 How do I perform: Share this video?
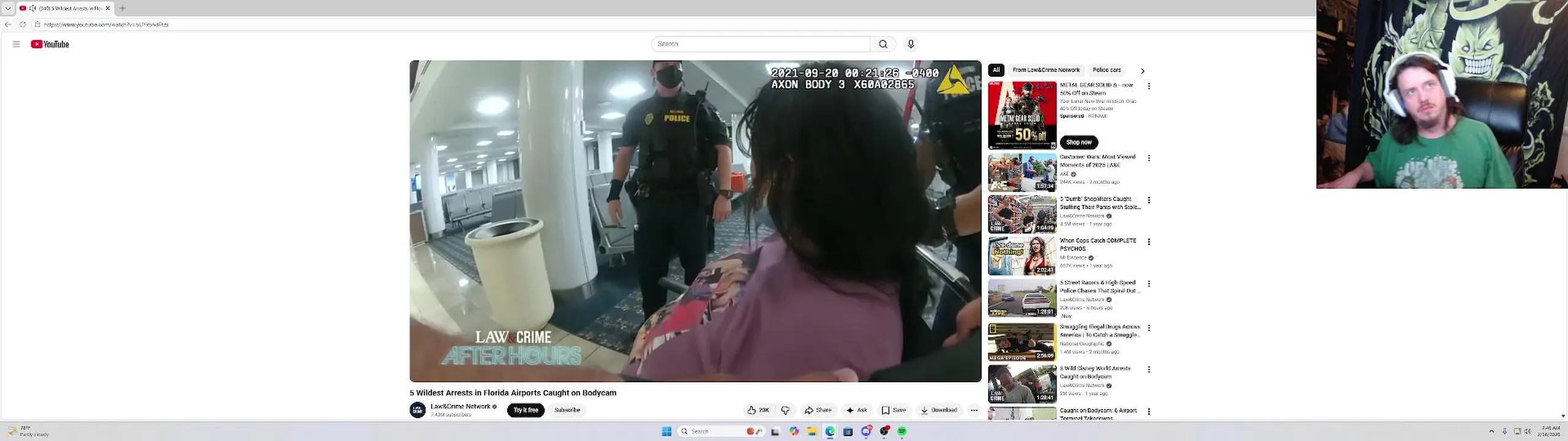pyautogui.click(x=818, y=410)
